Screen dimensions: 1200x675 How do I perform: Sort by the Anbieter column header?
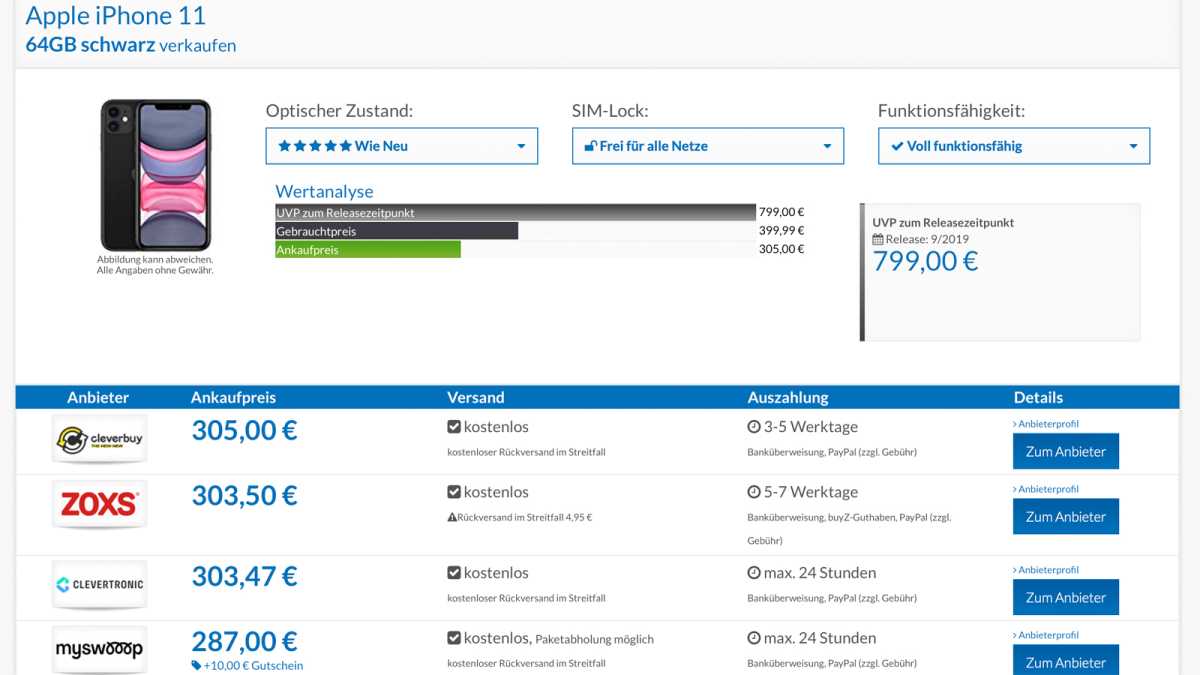tap(98, 397)
